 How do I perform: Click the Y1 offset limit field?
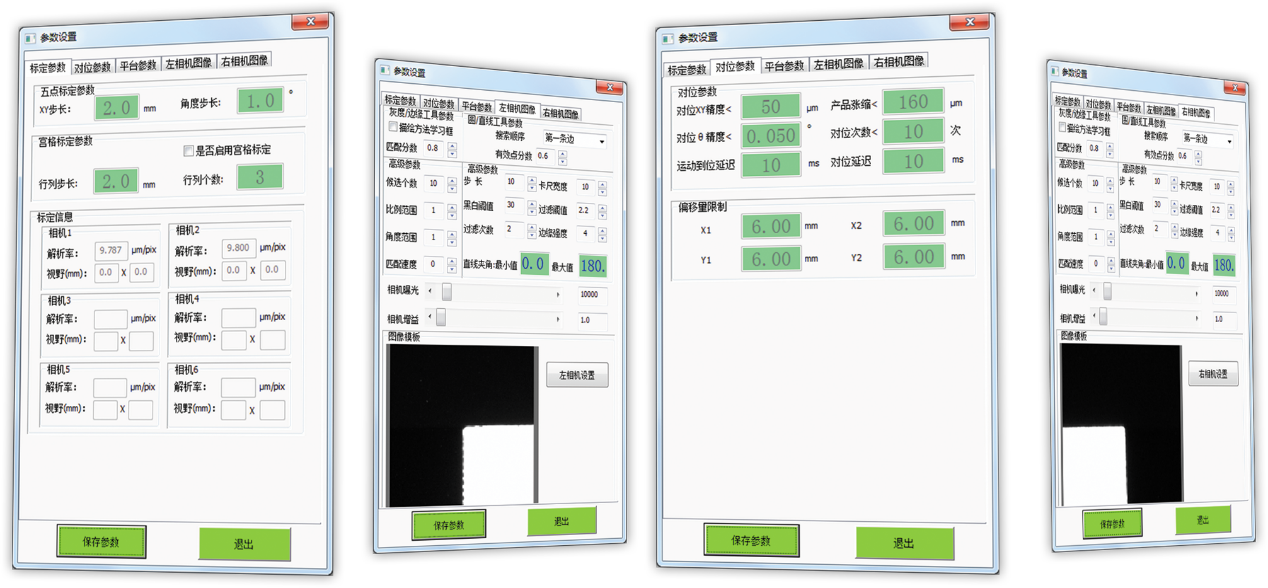tap(772, 259)
